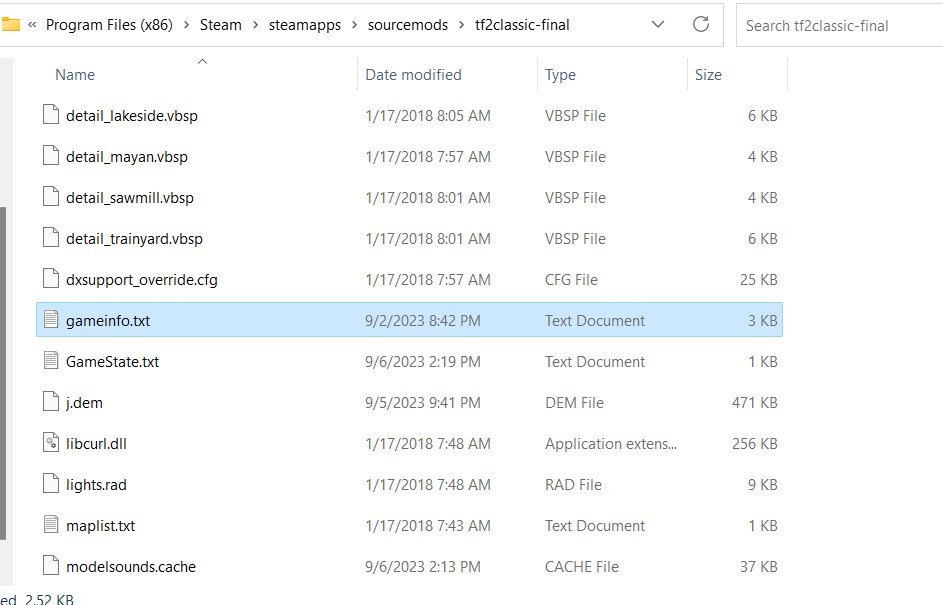The height and width of the screenshot is (605, 943).
Task: Sort files by Date modified column
Action: click(414, 75)
